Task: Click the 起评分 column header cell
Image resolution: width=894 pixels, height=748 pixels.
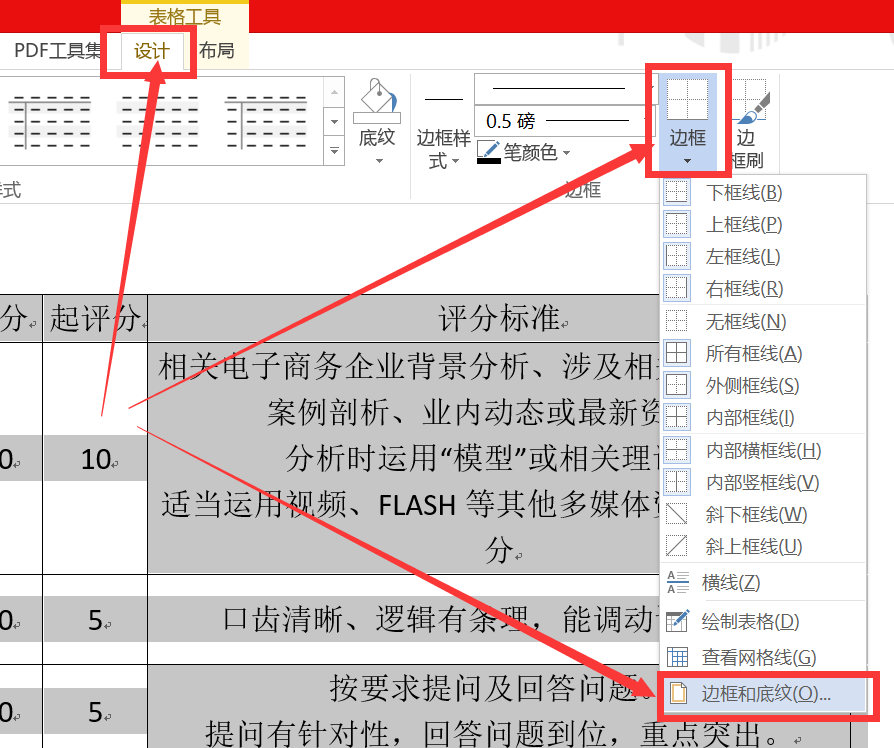Action: 95,318
